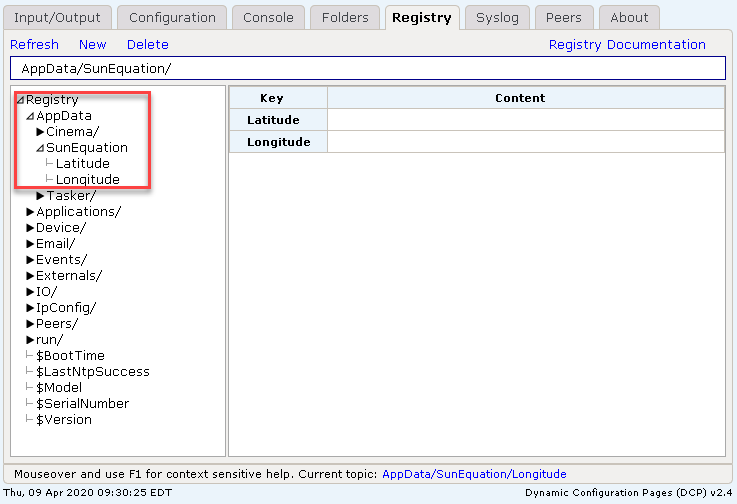Expand the run/ node arrow
Screen dimensions: 737x504
point(30,339)
